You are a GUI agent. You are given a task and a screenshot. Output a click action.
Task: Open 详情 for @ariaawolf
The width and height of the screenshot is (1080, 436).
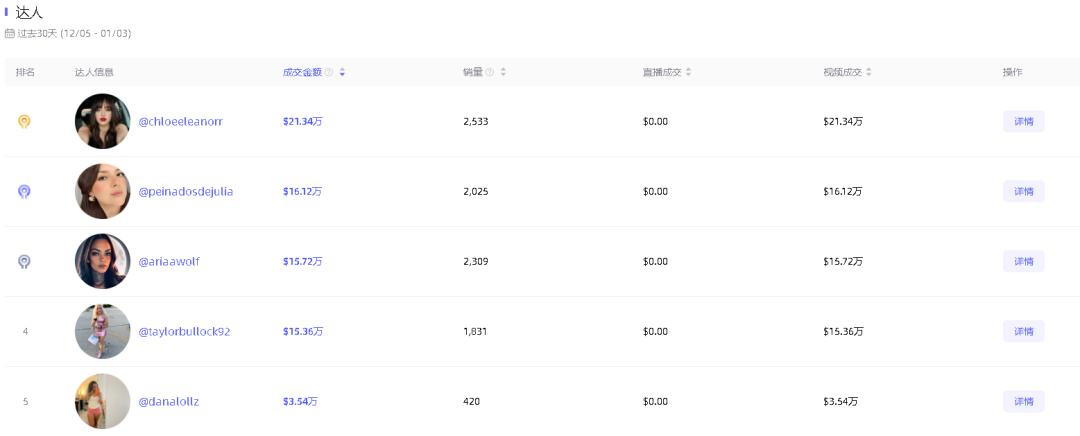[x=1023, y=261]
